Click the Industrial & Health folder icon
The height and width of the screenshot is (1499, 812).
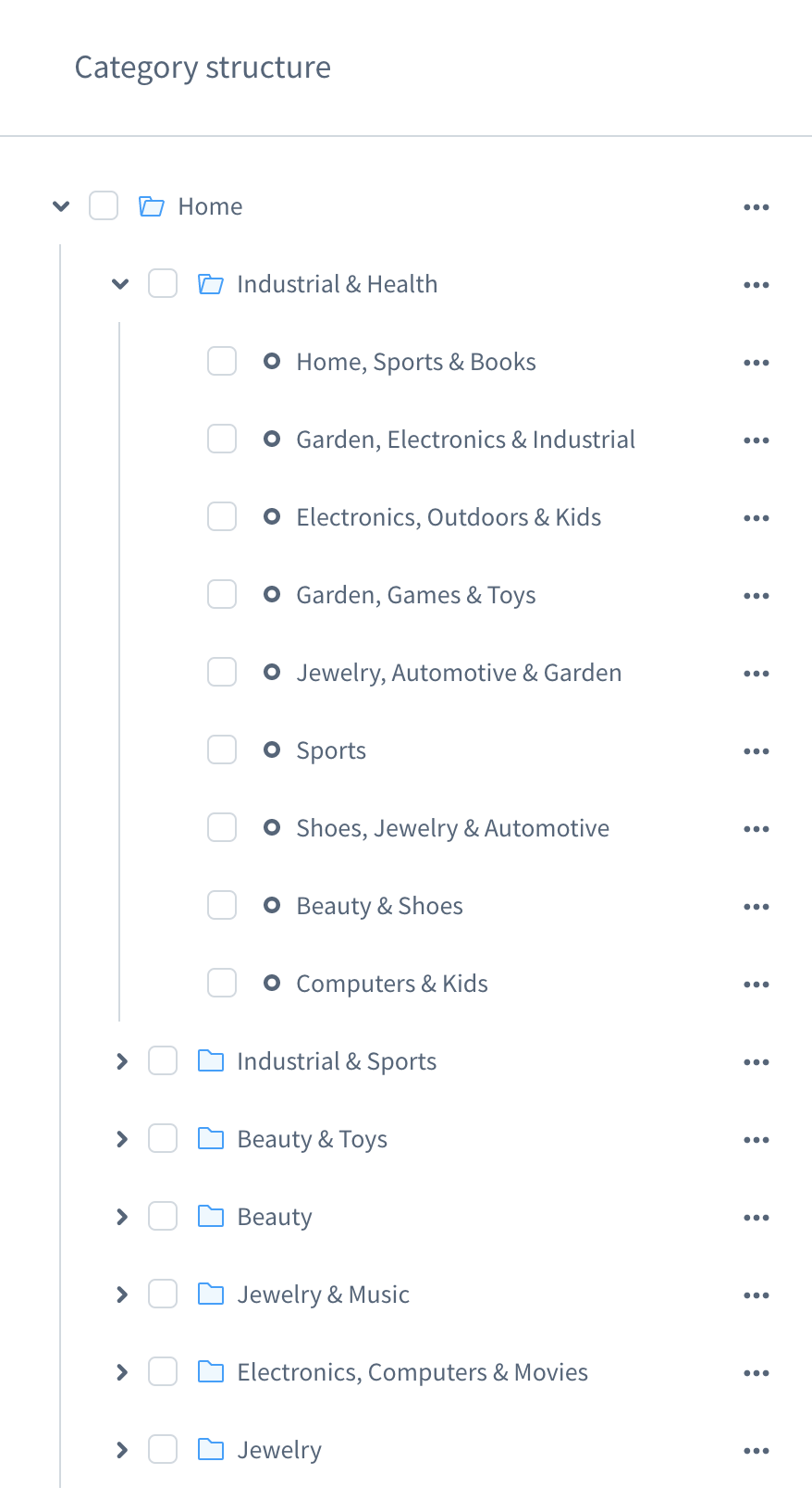210,283
